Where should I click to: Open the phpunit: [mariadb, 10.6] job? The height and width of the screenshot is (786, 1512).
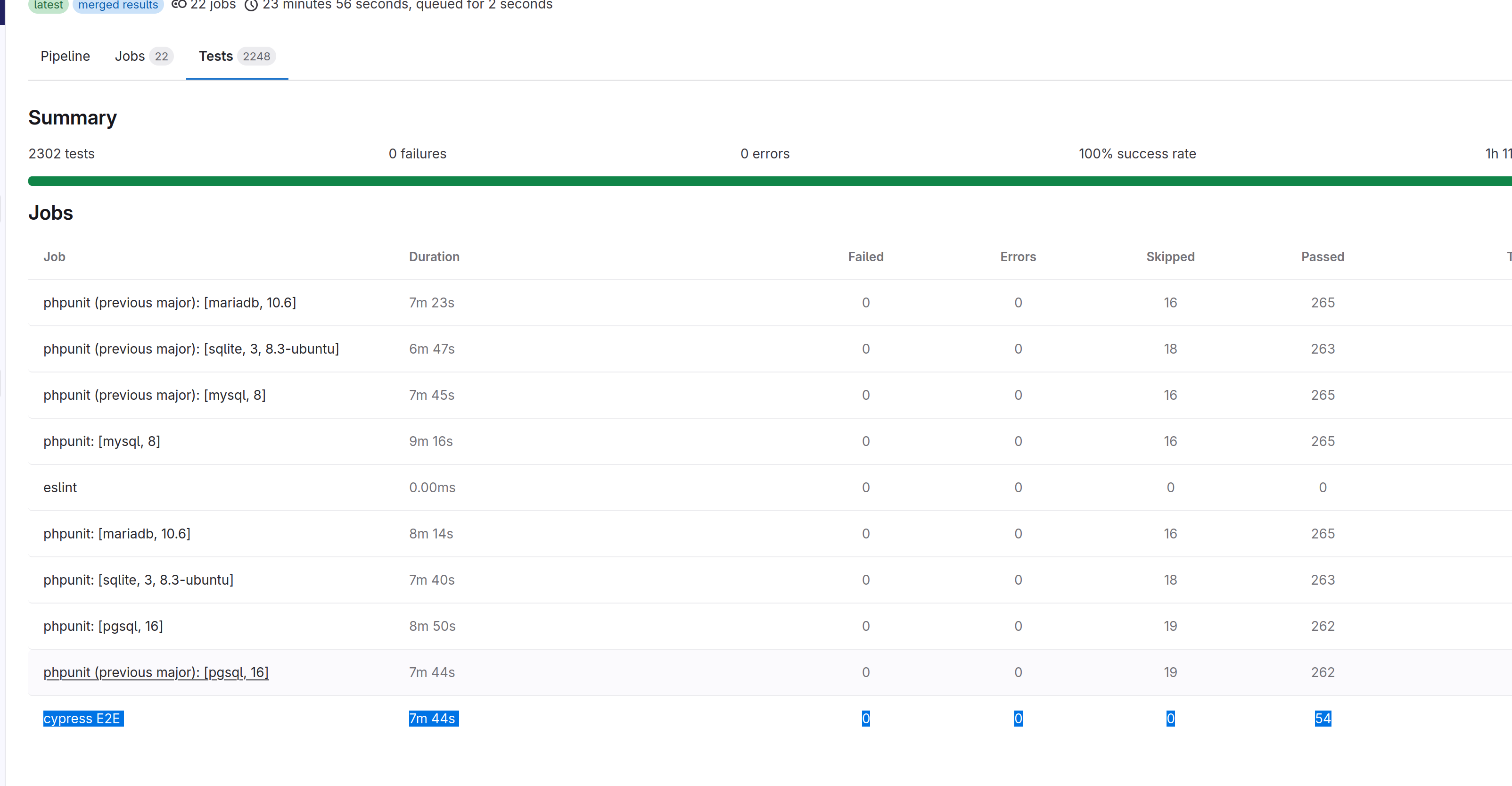(117, 534)
